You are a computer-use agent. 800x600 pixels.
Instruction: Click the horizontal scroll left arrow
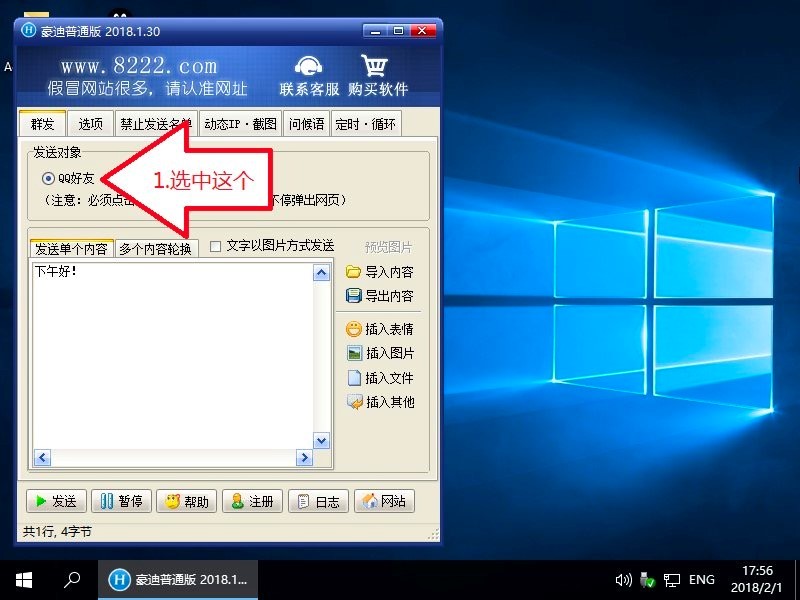coord(42,458)
